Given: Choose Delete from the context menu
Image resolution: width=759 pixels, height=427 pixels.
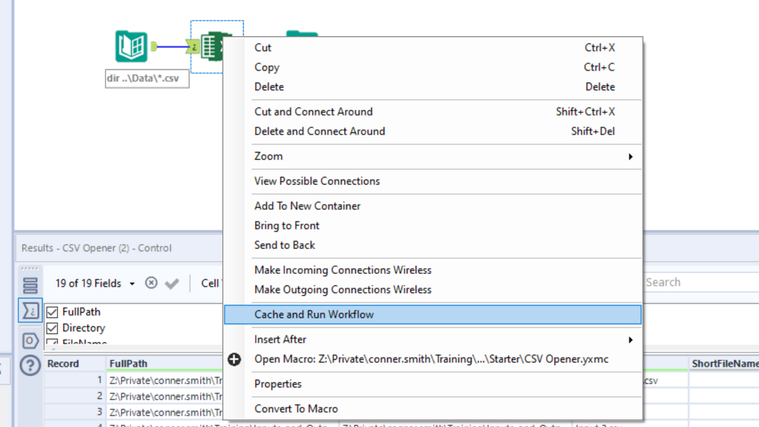Looking at the screenshot, I should click(433, 87).
